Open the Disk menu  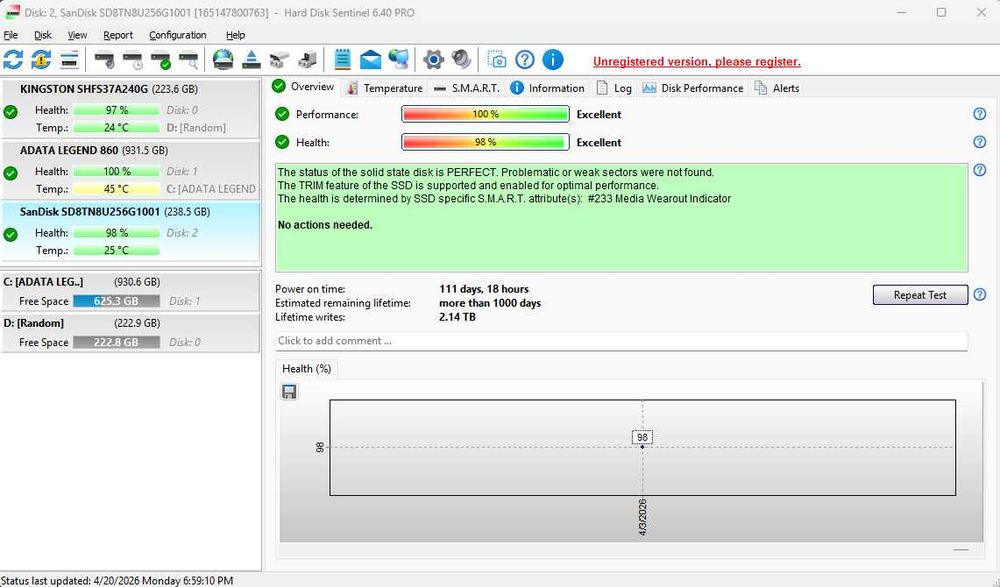(x=43, y=35)
